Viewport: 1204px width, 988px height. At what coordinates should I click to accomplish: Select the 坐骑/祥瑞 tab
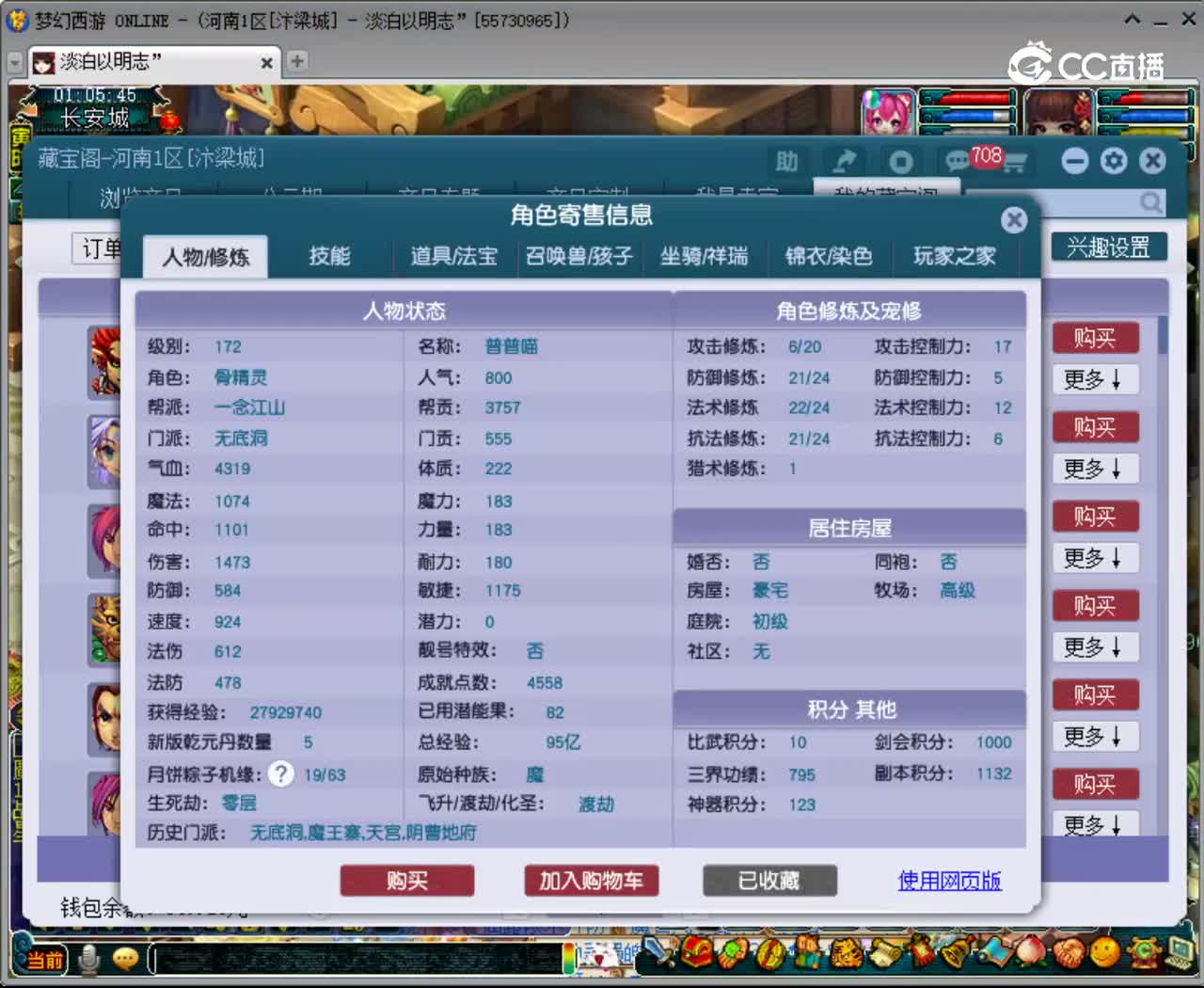[x=705, y=256]
